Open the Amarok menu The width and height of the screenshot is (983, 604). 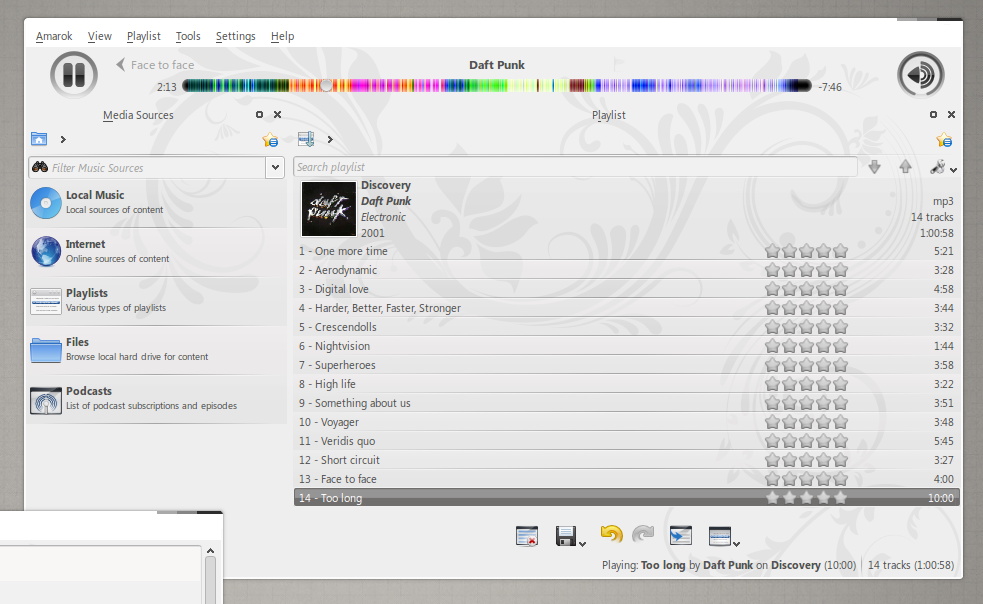pos(54,36)
